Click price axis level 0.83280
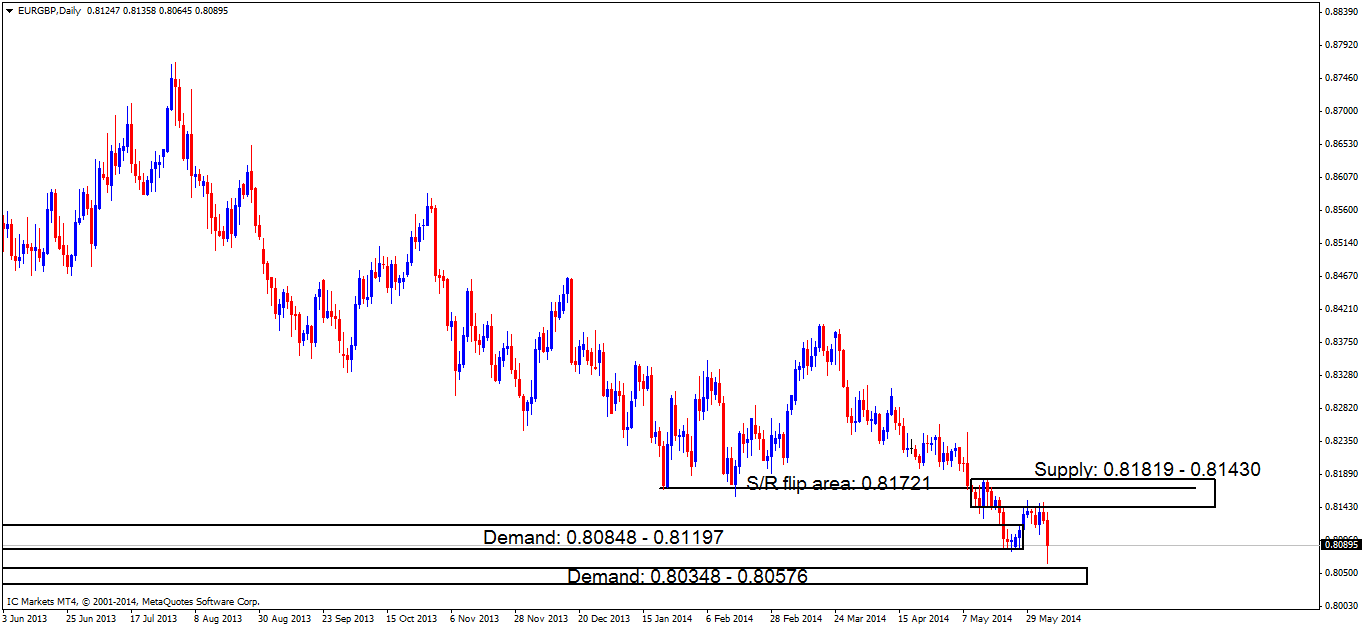This screenshot has width=1362, height=627. point(1340,374)
